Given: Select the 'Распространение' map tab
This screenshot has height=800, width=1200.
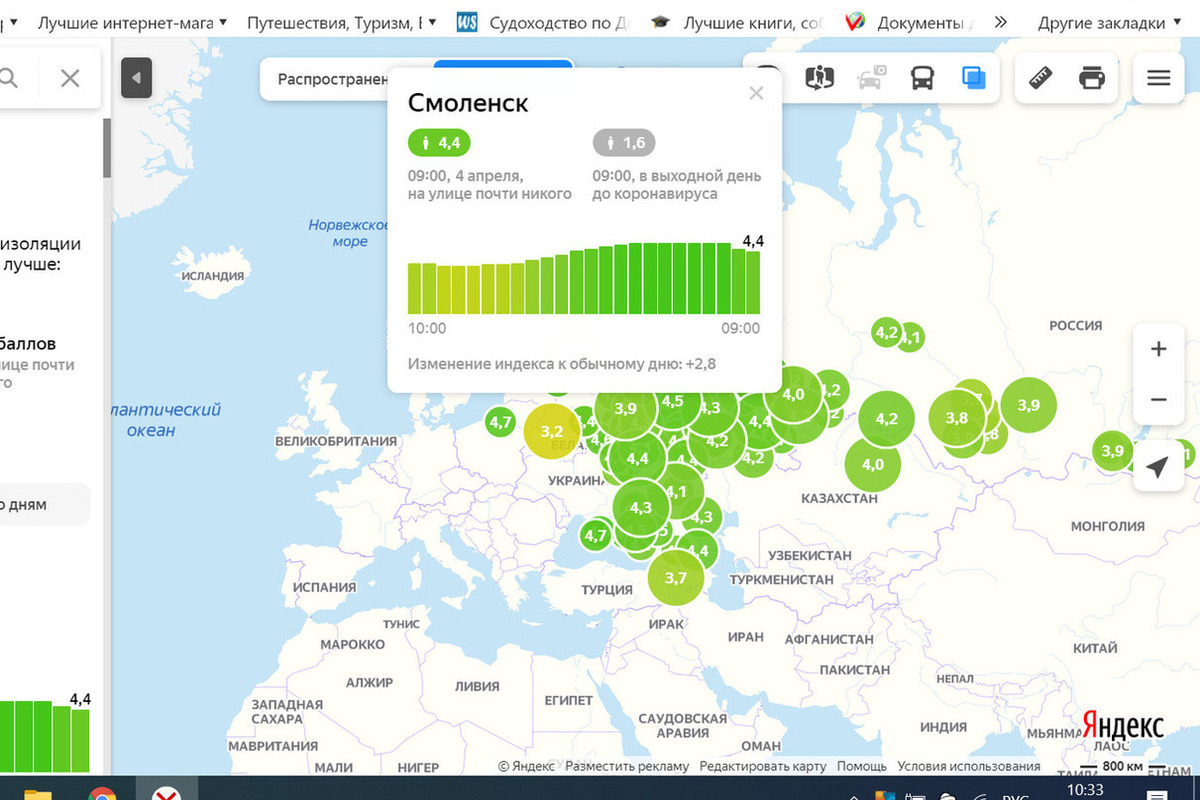Looking at the screenshot, I should [332, 80].
